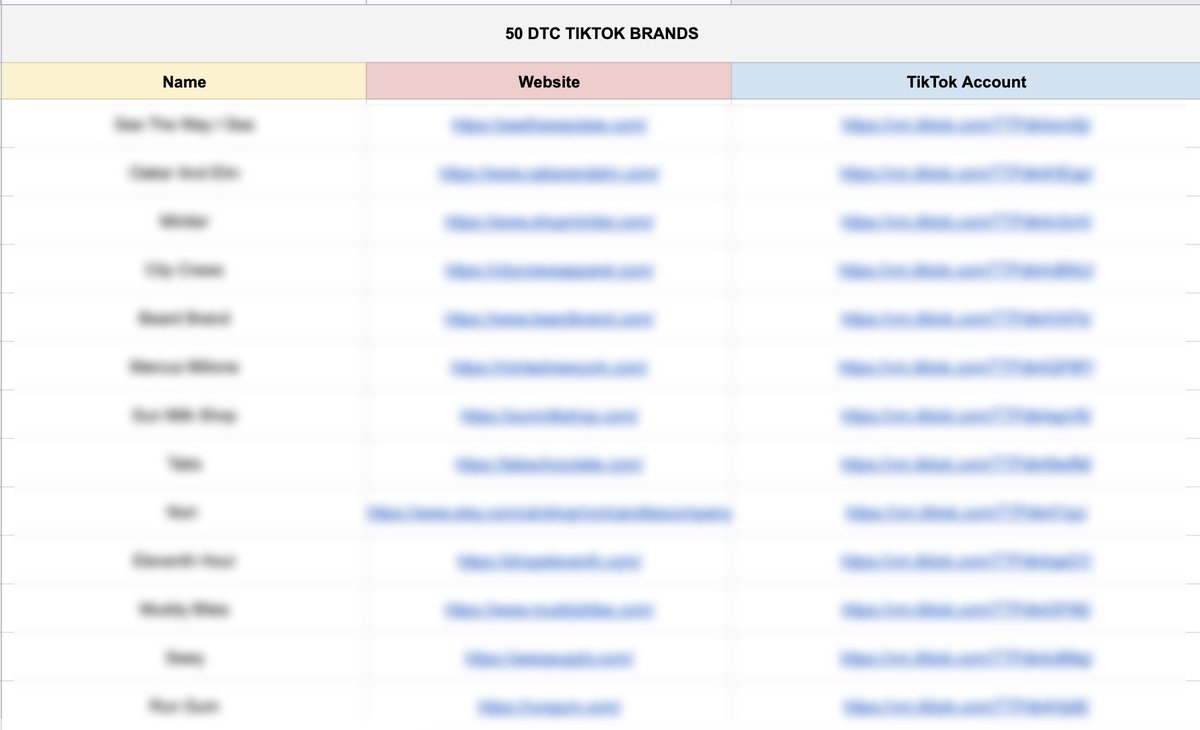The height and width of the screenshot is (730, 1200).
Task: Open Run Gum's website hyperlink
Action: (x=549, y=706)
